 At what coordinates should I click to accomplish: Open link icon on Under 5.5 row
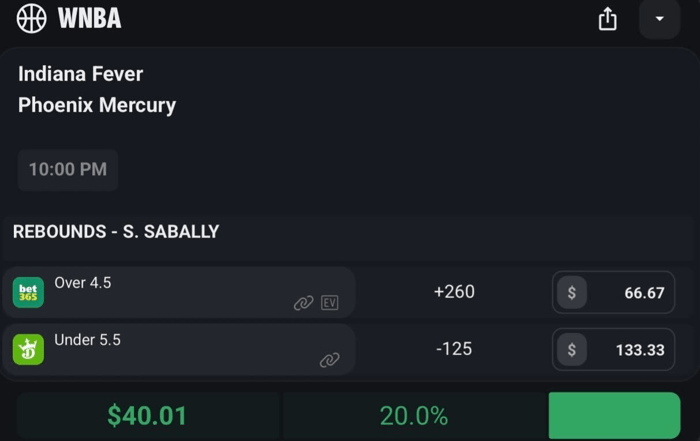click(329, 360)
